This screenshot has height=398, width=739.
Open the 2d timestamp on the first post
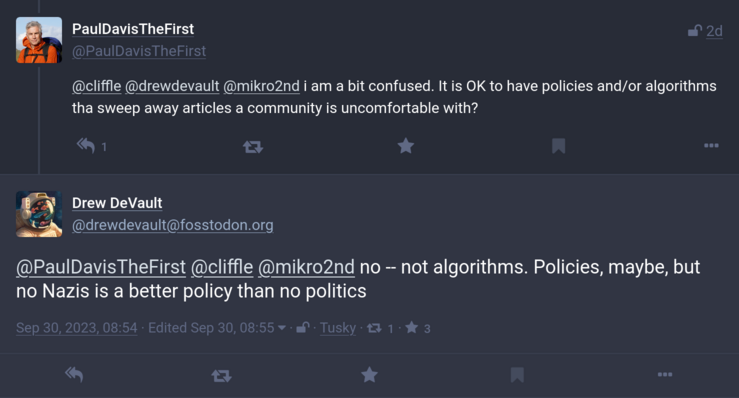714,31
